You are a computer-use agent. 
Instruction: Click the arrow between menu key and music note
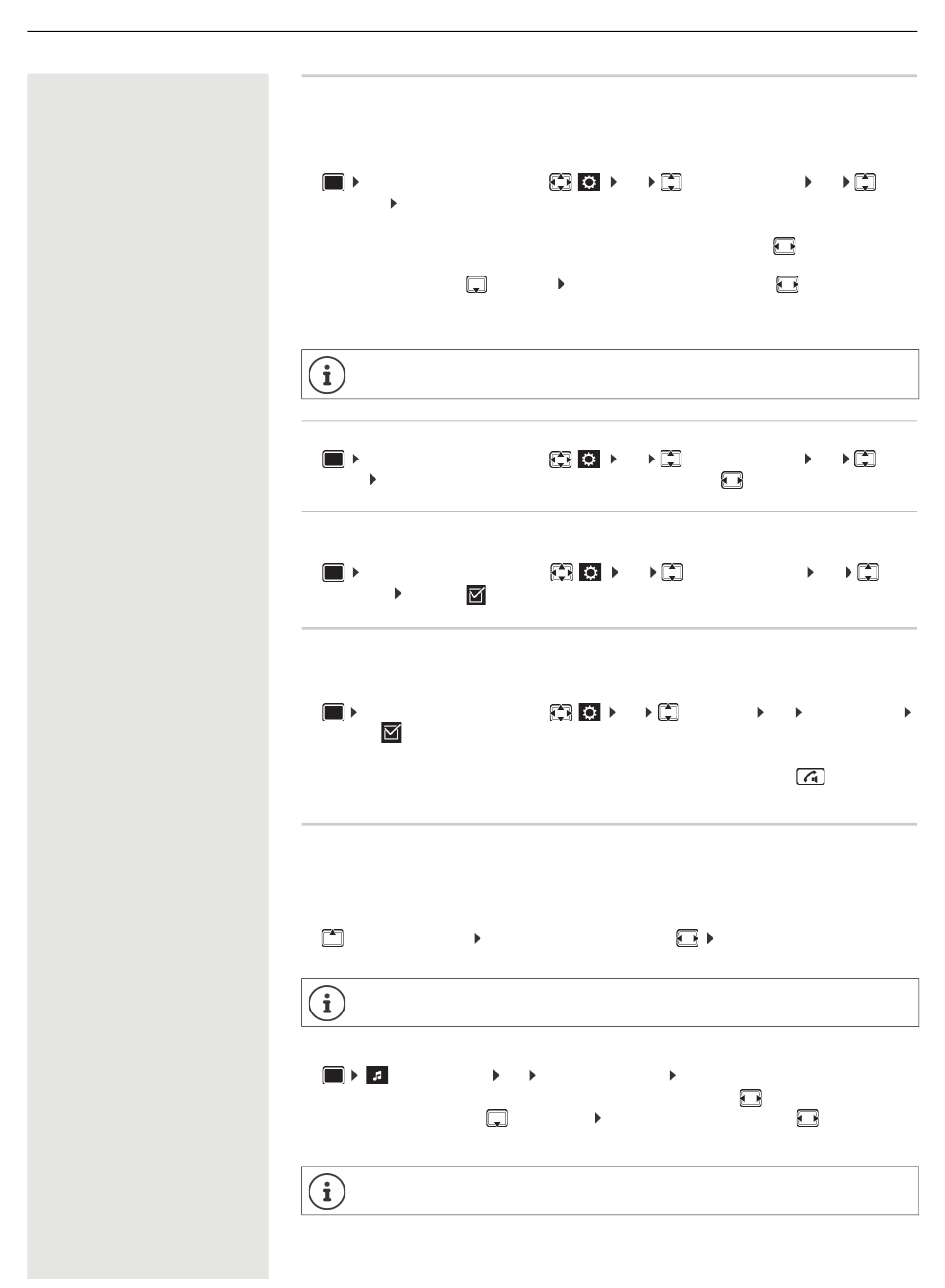355,1075
